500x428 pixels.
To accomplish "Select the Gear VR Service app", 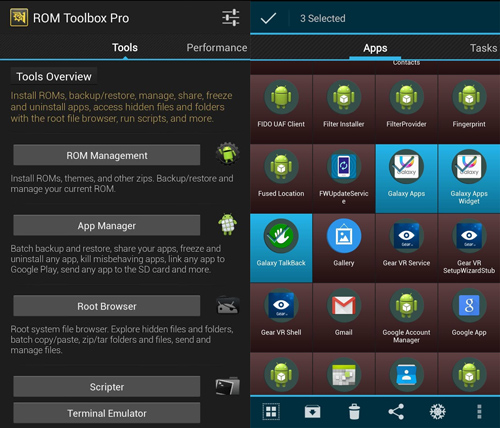I will coord(406,248).
